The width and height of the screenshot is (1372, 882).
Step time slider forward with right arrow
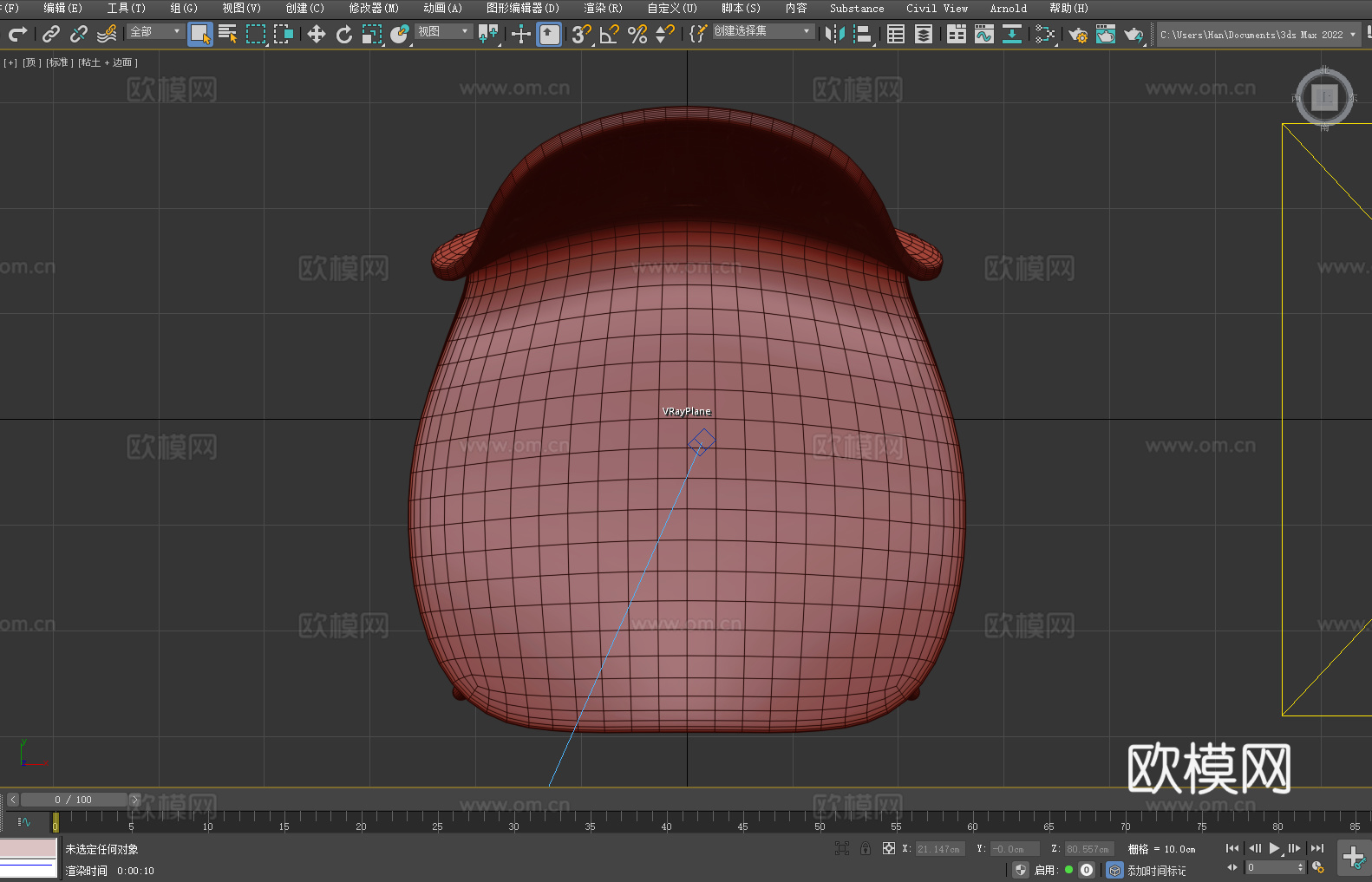pyautogui.click(x=134, y=800)
